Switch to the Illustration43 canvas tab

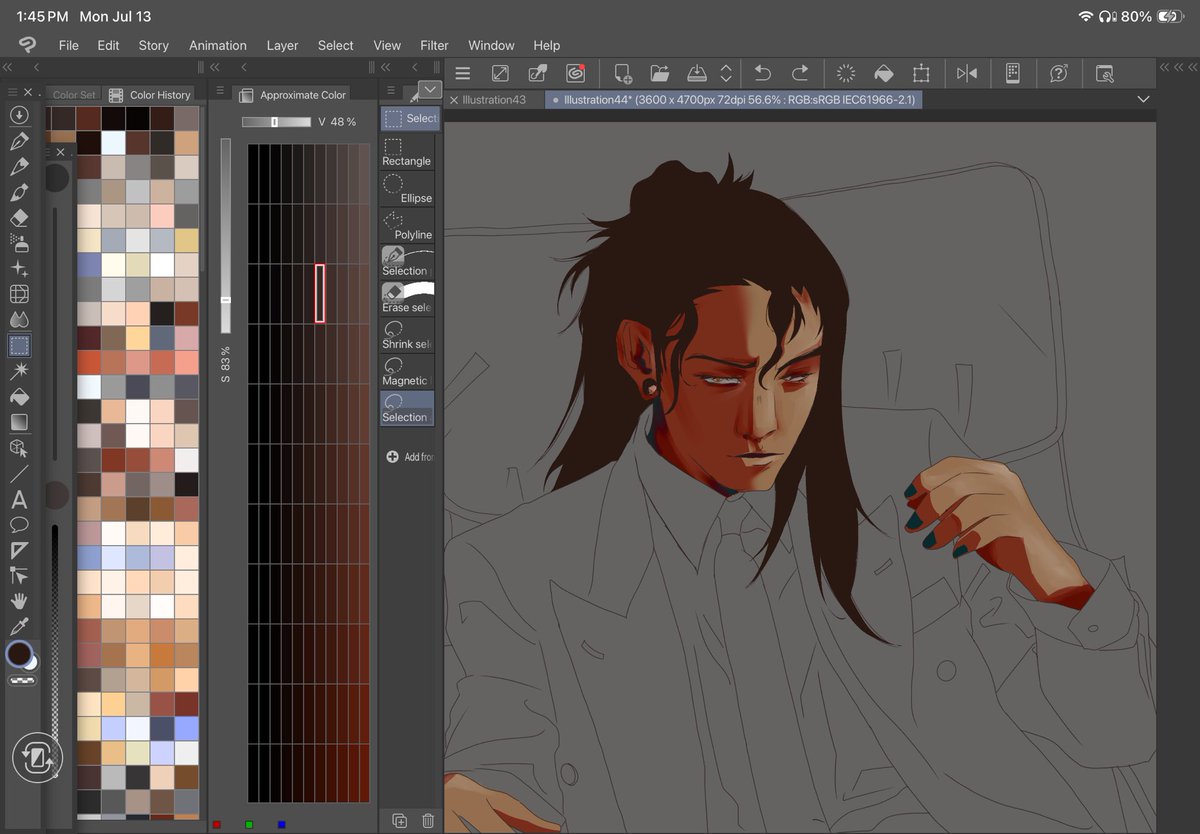494,100
